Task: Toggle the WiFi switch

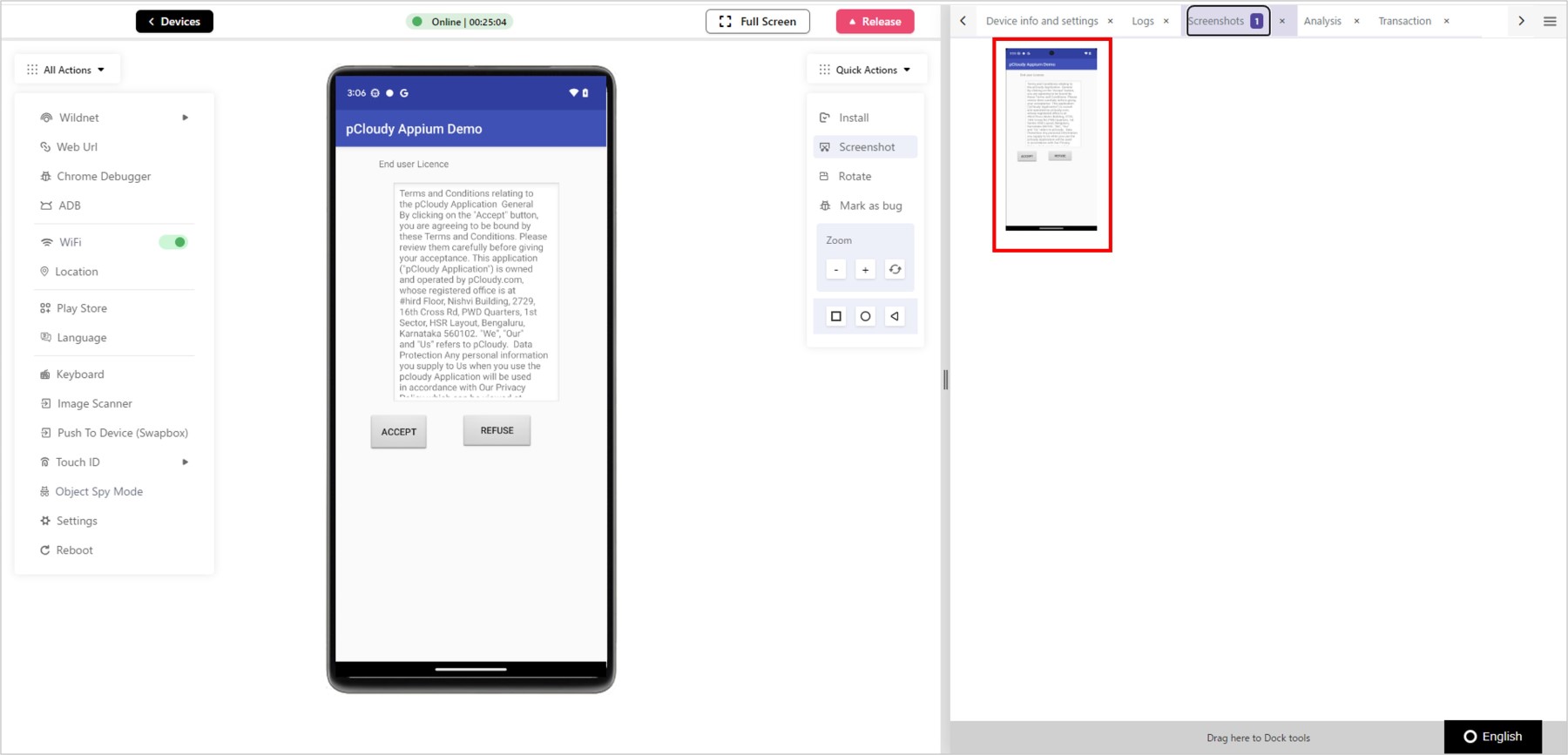Action: (173, 242)
